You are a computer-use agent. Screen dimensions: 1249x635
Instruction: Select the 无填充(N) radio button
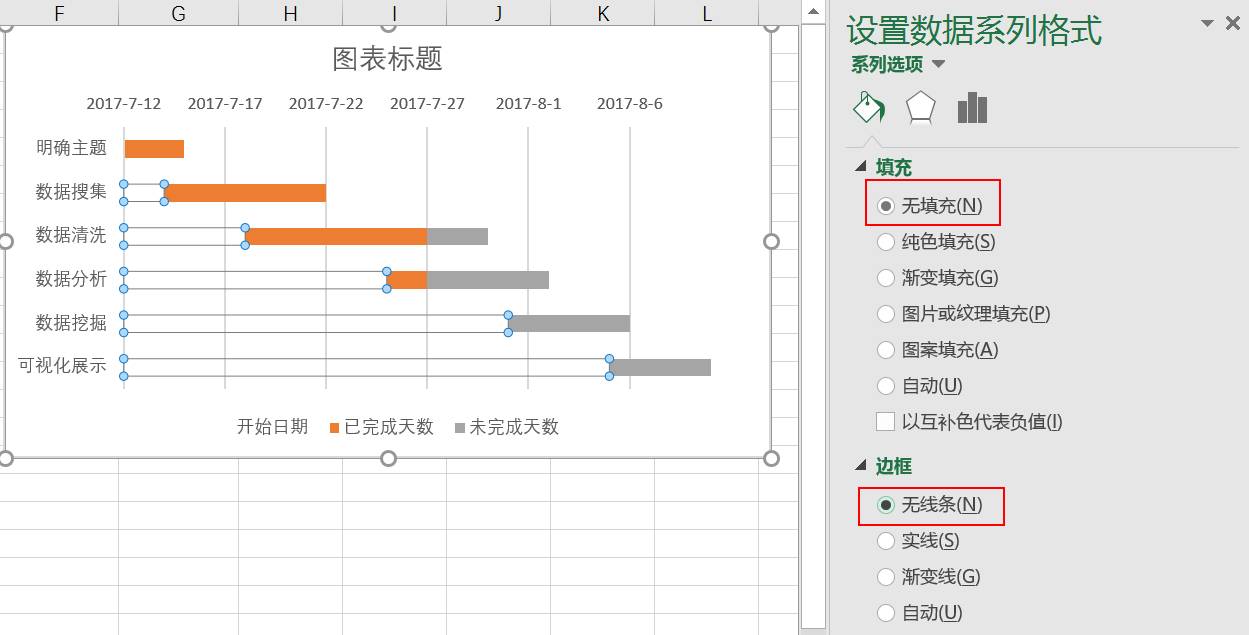click(885, 206)
